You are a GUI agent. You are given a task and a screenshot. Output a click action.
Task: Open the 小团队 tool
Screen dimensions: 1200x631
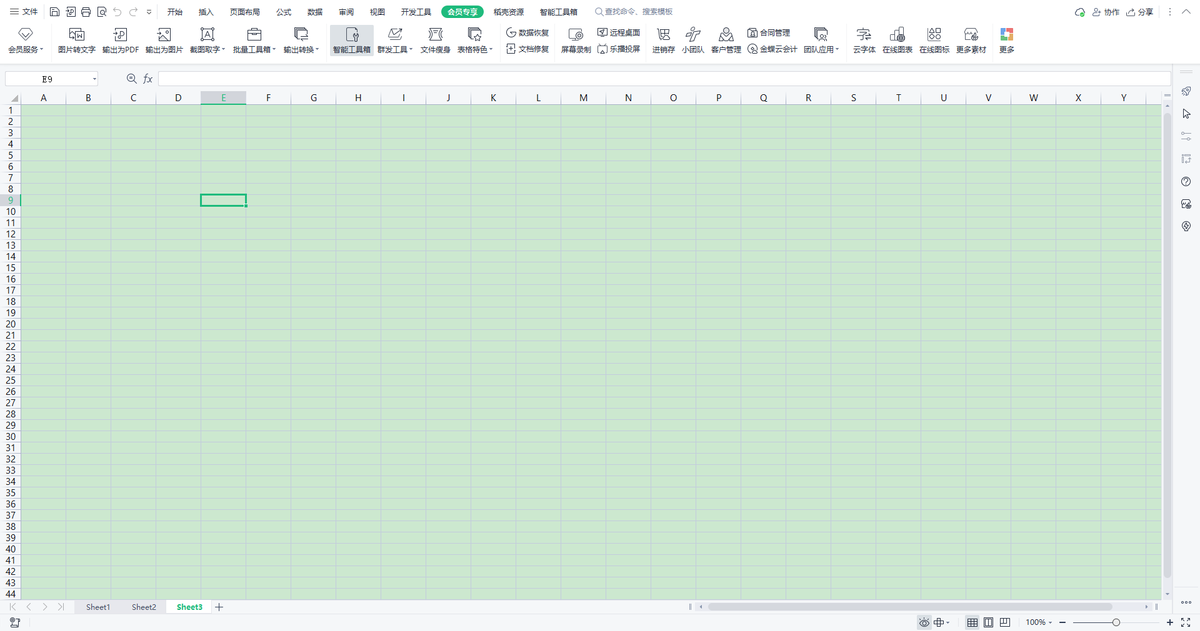click(693, 40)
